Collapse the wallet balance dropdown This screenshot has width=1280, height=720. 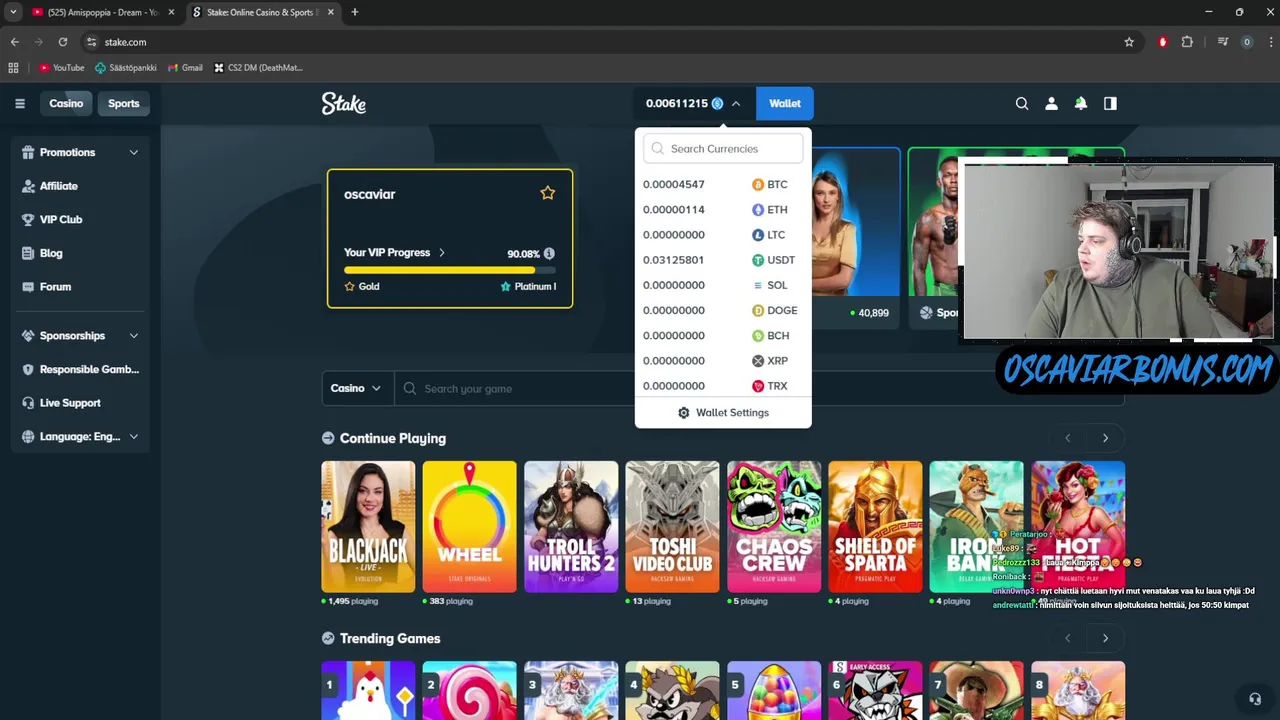(736, 104)
